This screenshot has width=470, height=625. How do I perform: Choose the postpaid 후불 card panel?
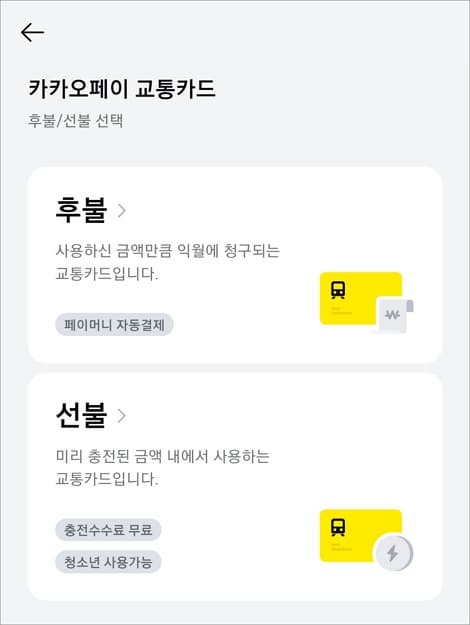(x=235, y=265)
